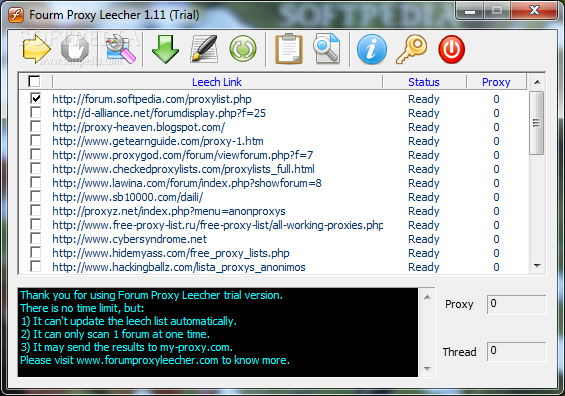Image resolution: width=565 pixels, height=396 pixels.
Task: Click log panel scroll up arrow
Action: [427, 297]
